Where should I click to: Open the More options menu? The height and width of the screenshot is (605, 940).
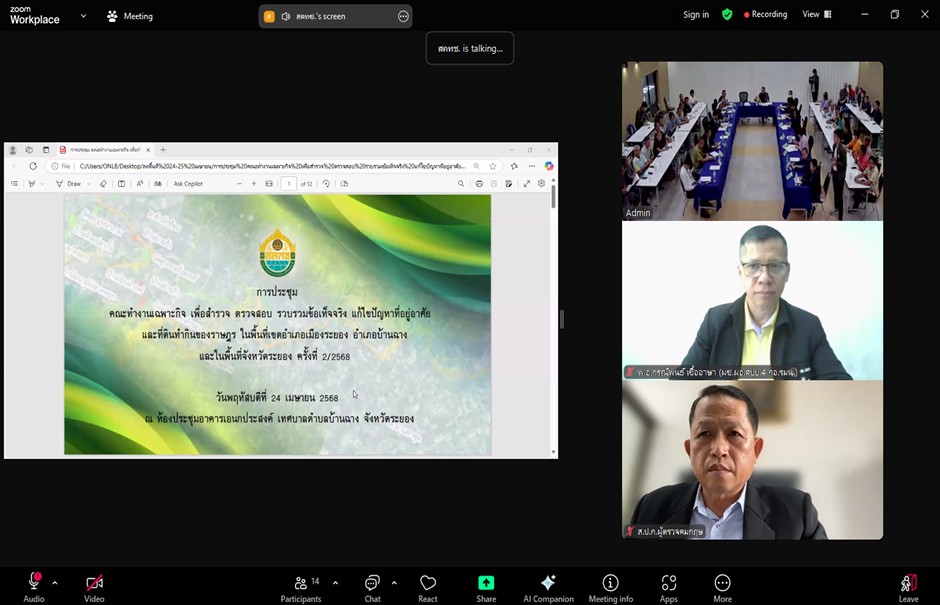point(722,588)
